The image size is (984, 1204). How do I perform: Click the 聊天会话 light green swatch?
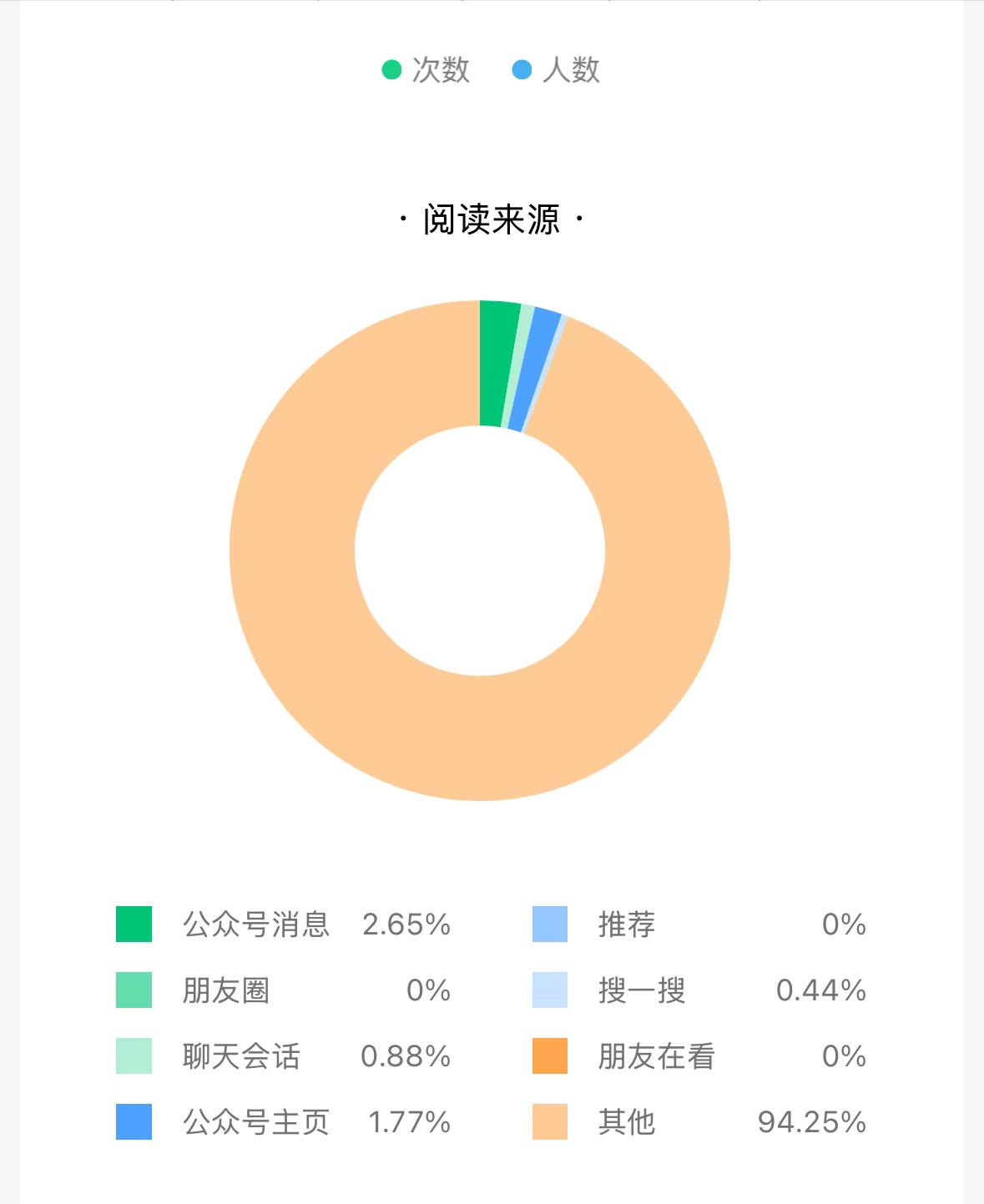point(134,1056)
